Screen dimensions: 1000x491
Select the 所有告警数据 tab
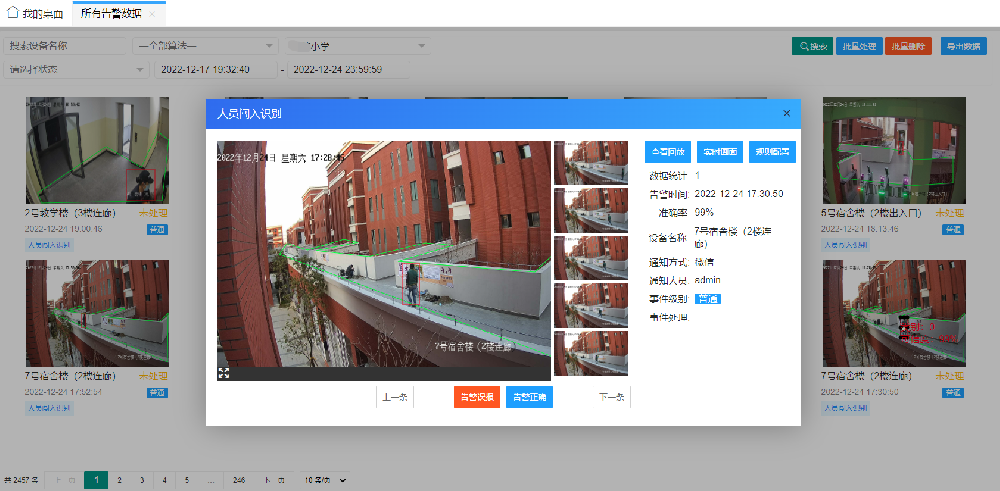pyautogui.click(x=119, y=13)
